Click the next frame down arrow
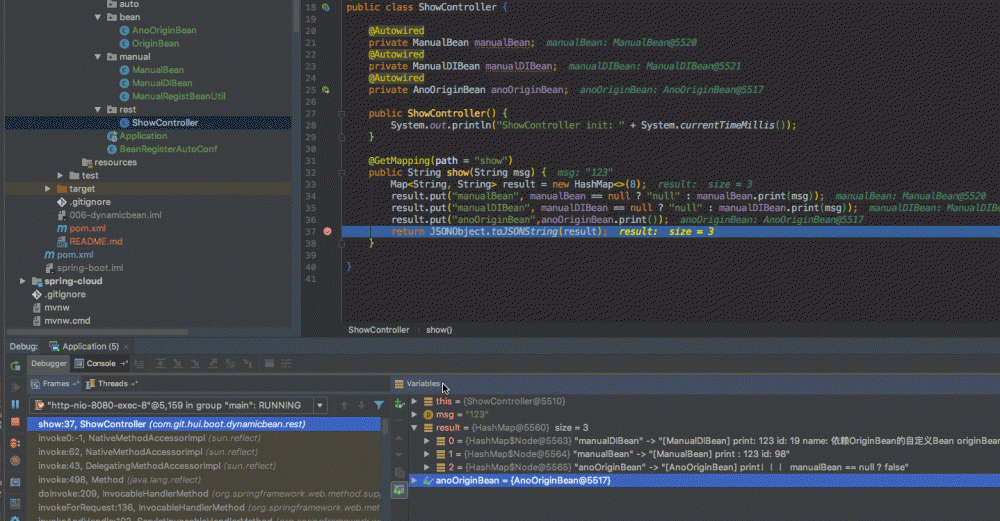This screenshot has width=1000, height=521. coord(361,405)
